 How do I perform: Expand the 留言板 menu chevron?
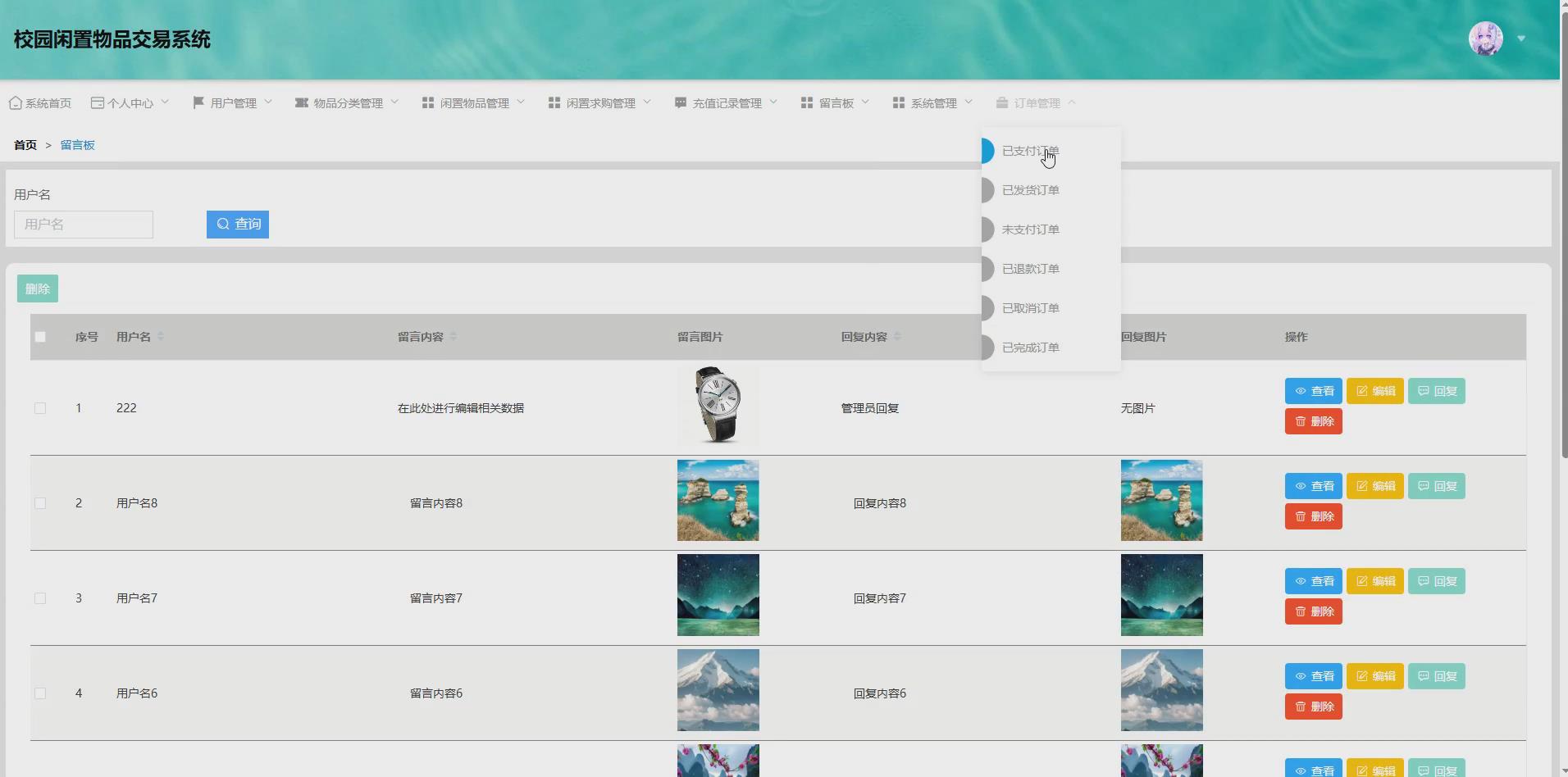865,102
